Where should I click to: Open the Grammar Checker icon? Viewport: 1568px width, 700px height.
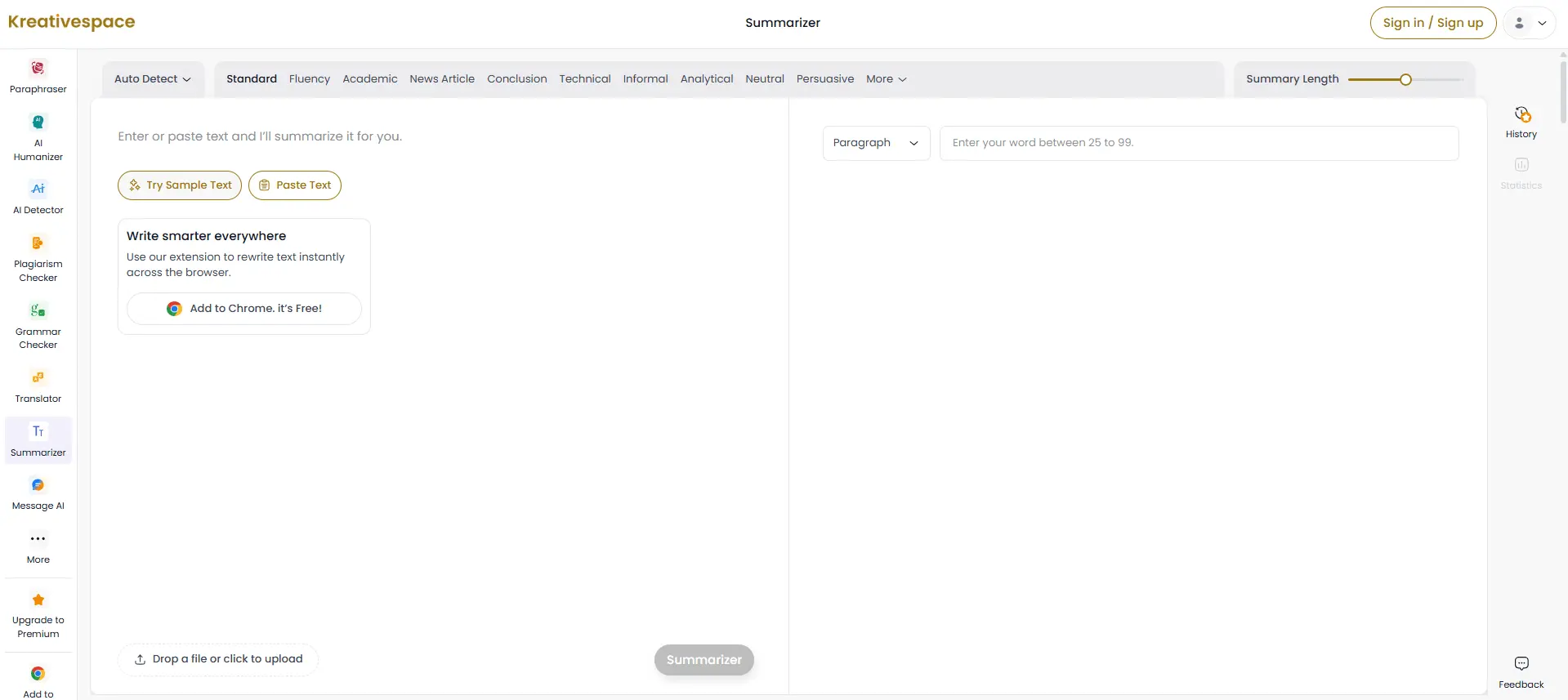pos(38,310)
